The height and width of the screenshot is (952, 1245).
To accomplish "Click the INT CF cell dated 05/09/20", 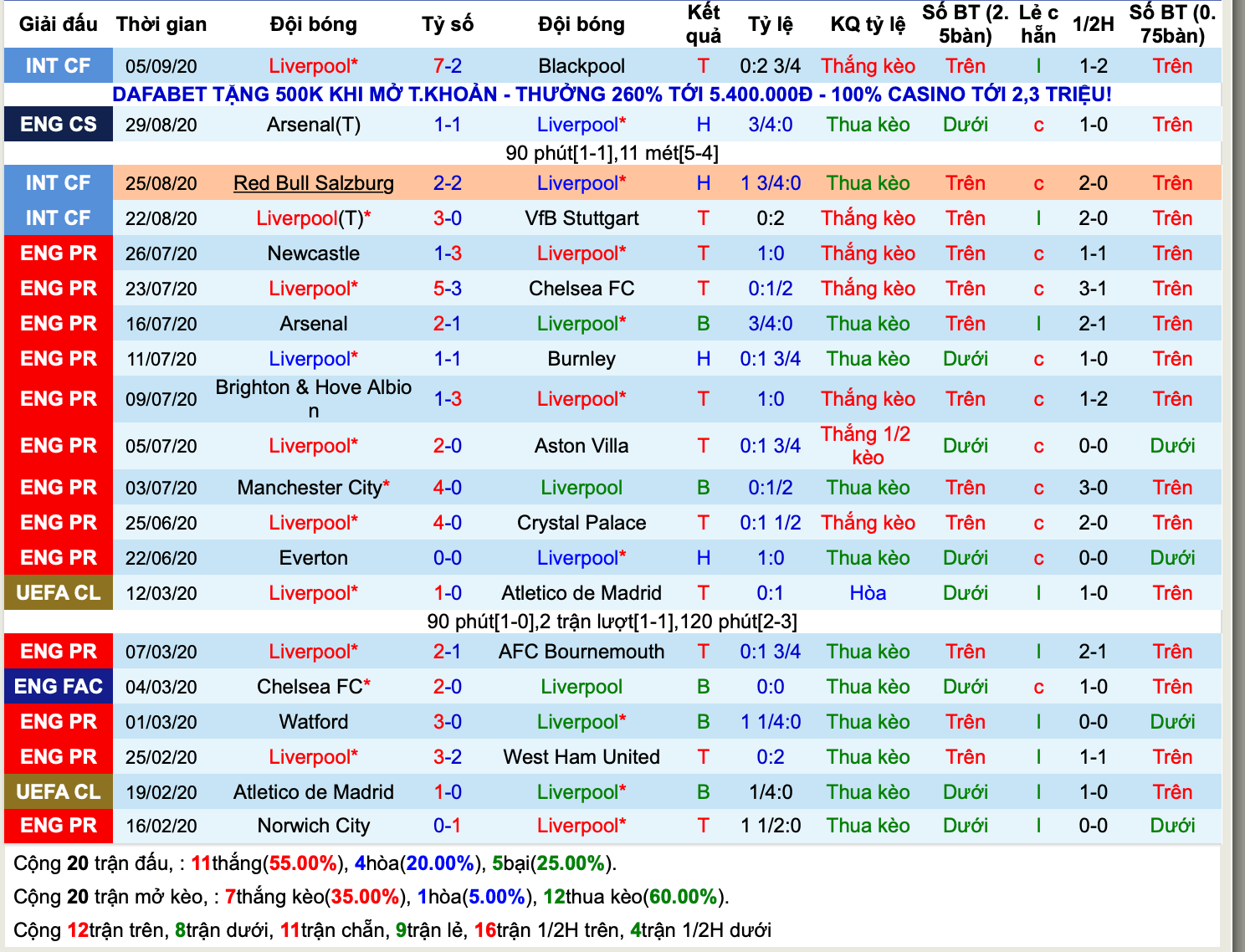I will point(59,65).
